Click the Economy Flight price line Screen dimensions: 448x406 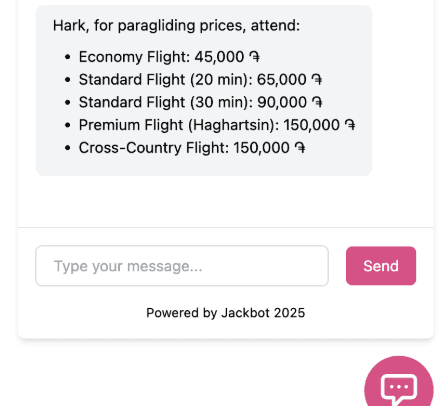pos(169,57)
